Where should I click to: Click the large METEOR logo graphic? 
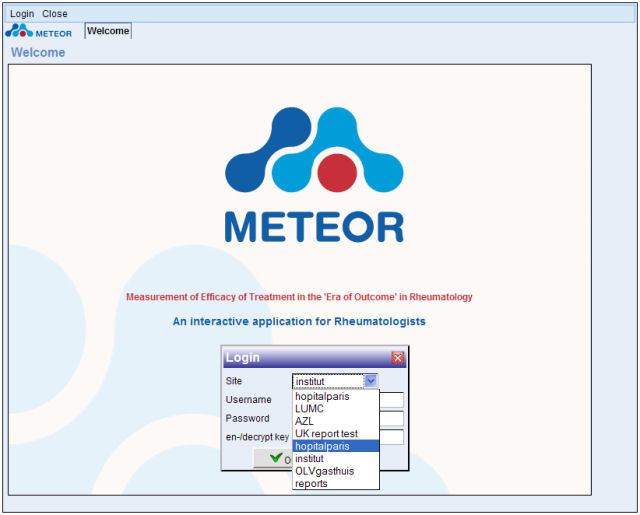coord(314,175)
